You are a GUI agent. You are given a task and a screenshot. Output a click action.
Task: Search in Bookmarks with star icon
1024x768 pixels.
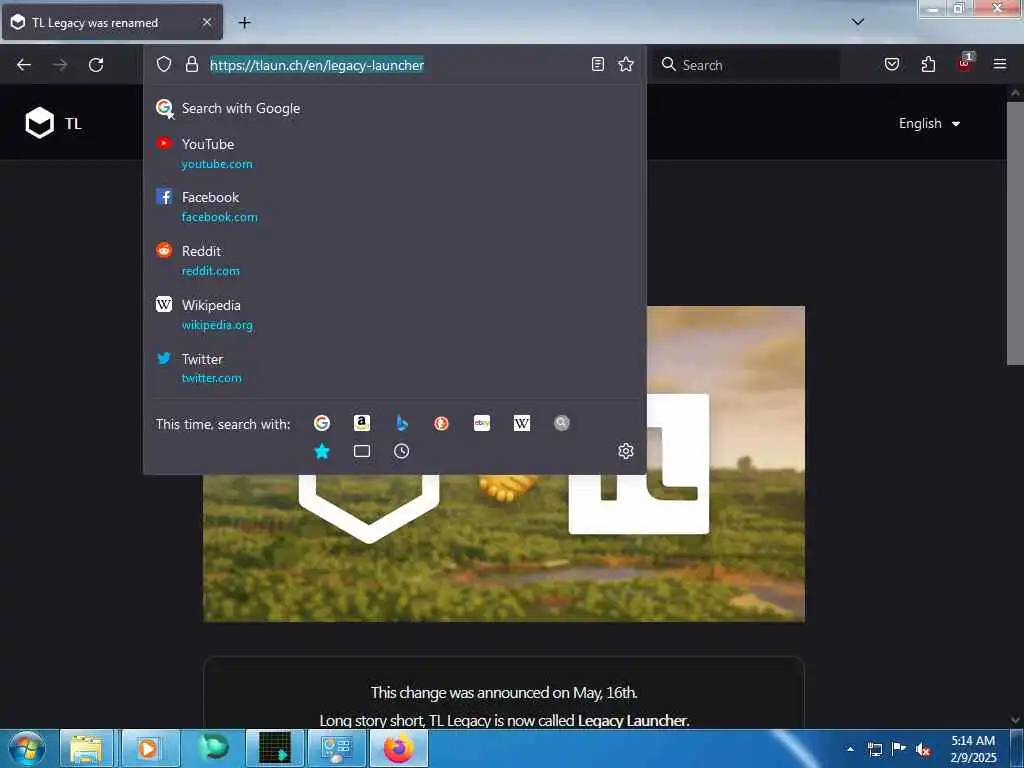tap(321, 451)
